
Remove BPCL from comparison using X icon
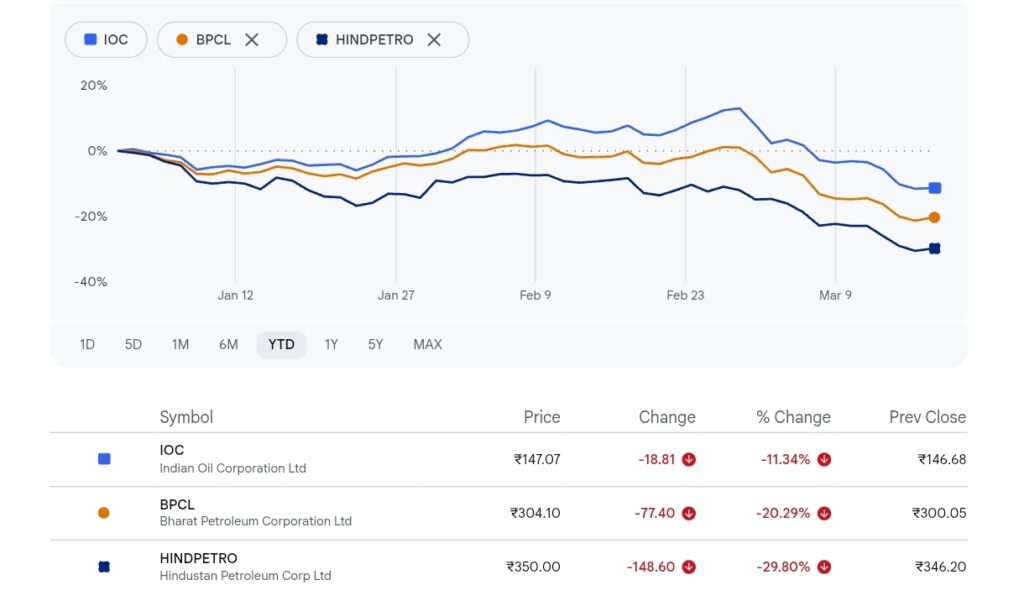[x=252, y=40]
